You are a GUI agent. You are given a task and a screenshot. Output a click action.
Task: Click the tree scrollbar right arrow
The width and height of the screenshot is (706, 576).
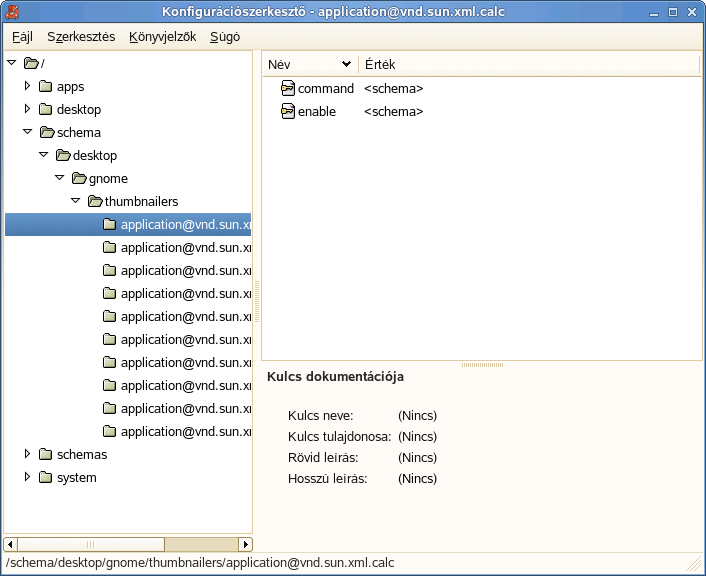[x=245, y=544]
